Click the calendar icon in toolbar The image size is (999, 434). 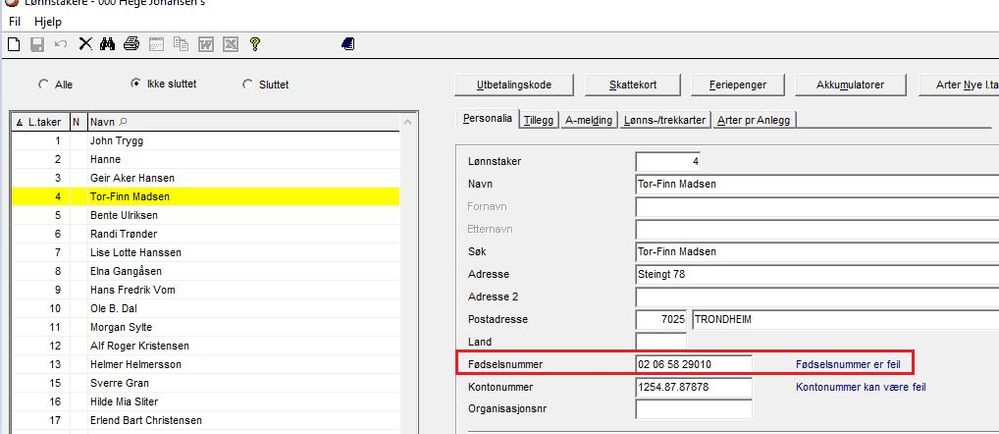156,44
